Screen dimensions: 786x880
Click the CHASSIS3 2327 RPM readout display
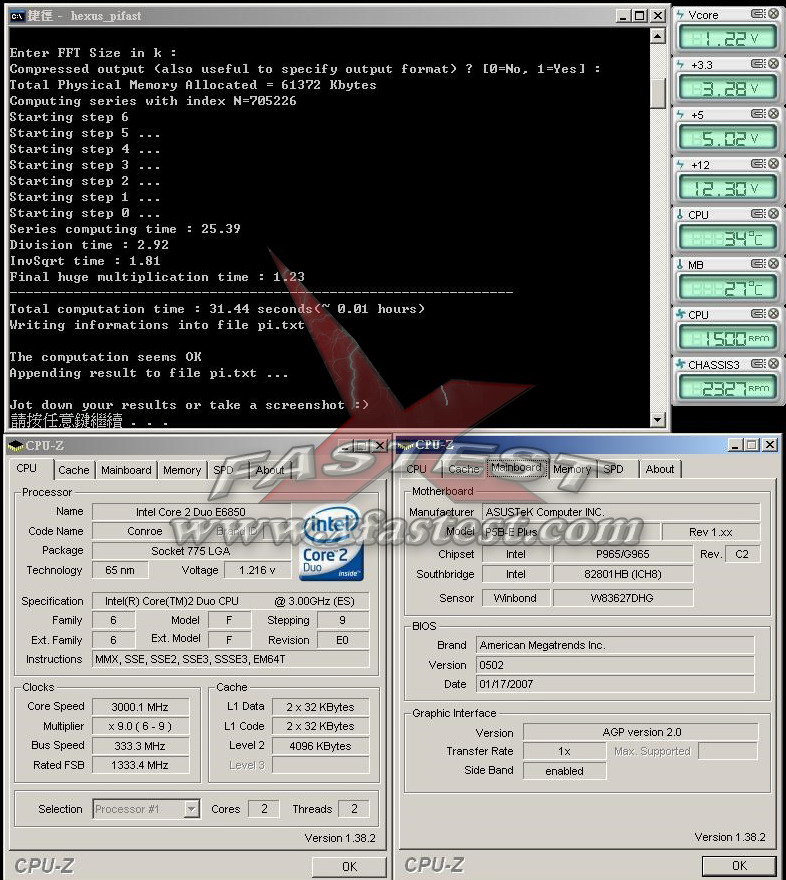pyautogui.click(x=727, y=388)
